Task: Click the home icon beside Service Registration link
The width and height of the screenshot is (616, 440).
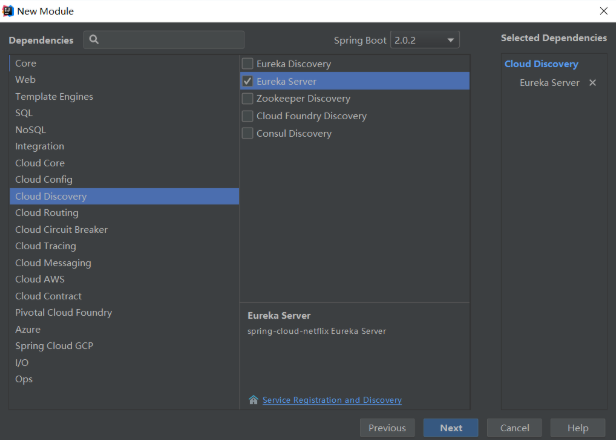Action: tap(253, 400)
